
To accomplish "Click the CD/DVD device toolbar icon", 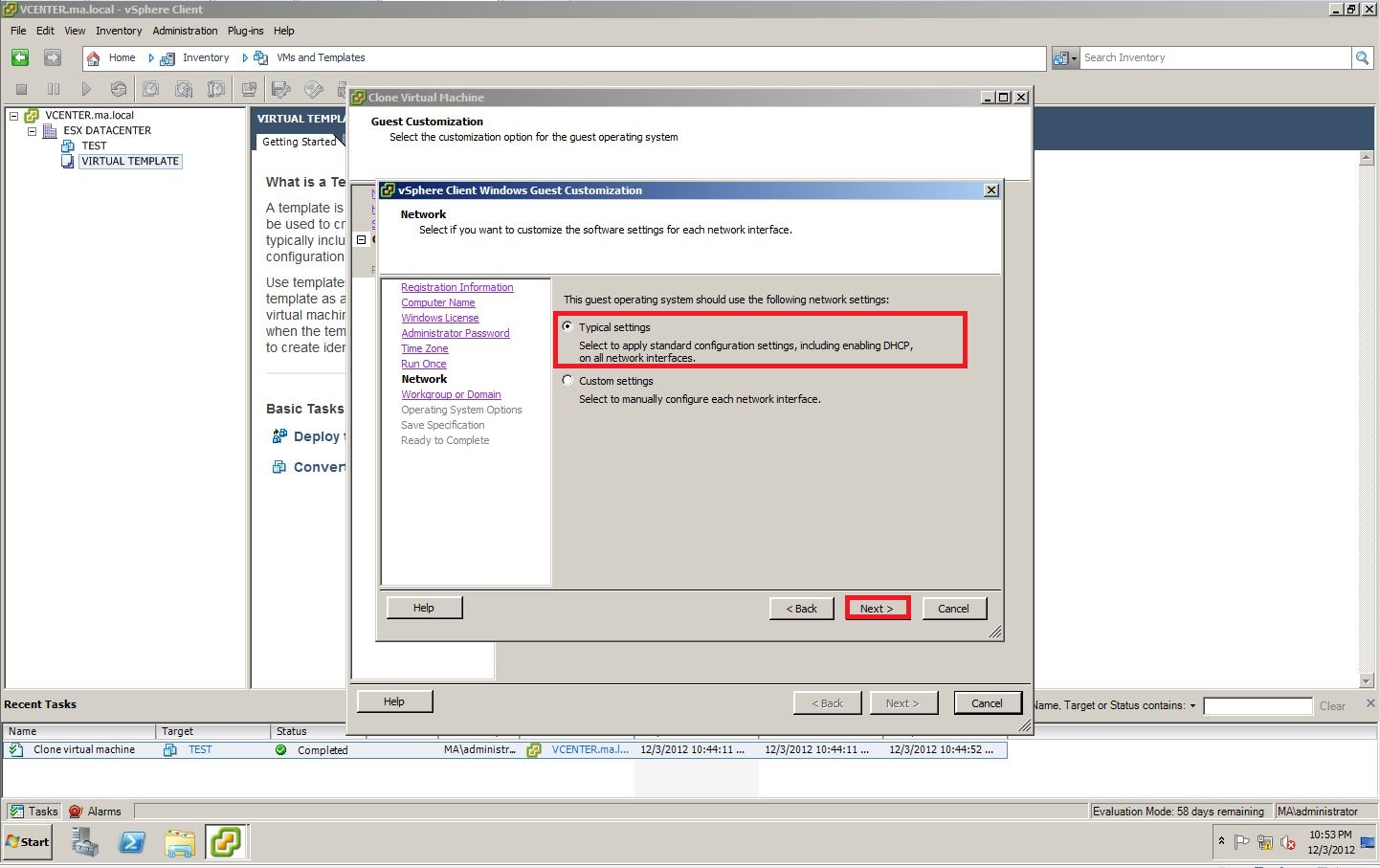I will point(314,89).
